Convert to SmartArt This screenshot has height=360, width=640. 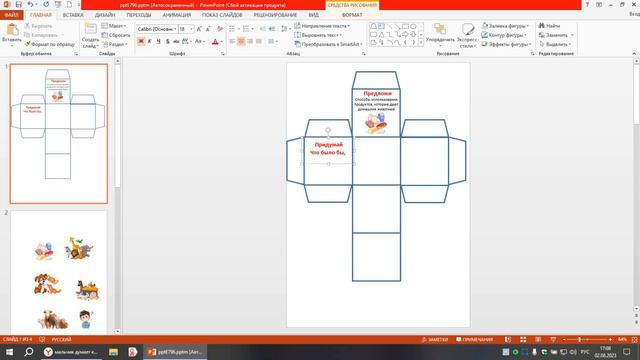tap(329, 44)
